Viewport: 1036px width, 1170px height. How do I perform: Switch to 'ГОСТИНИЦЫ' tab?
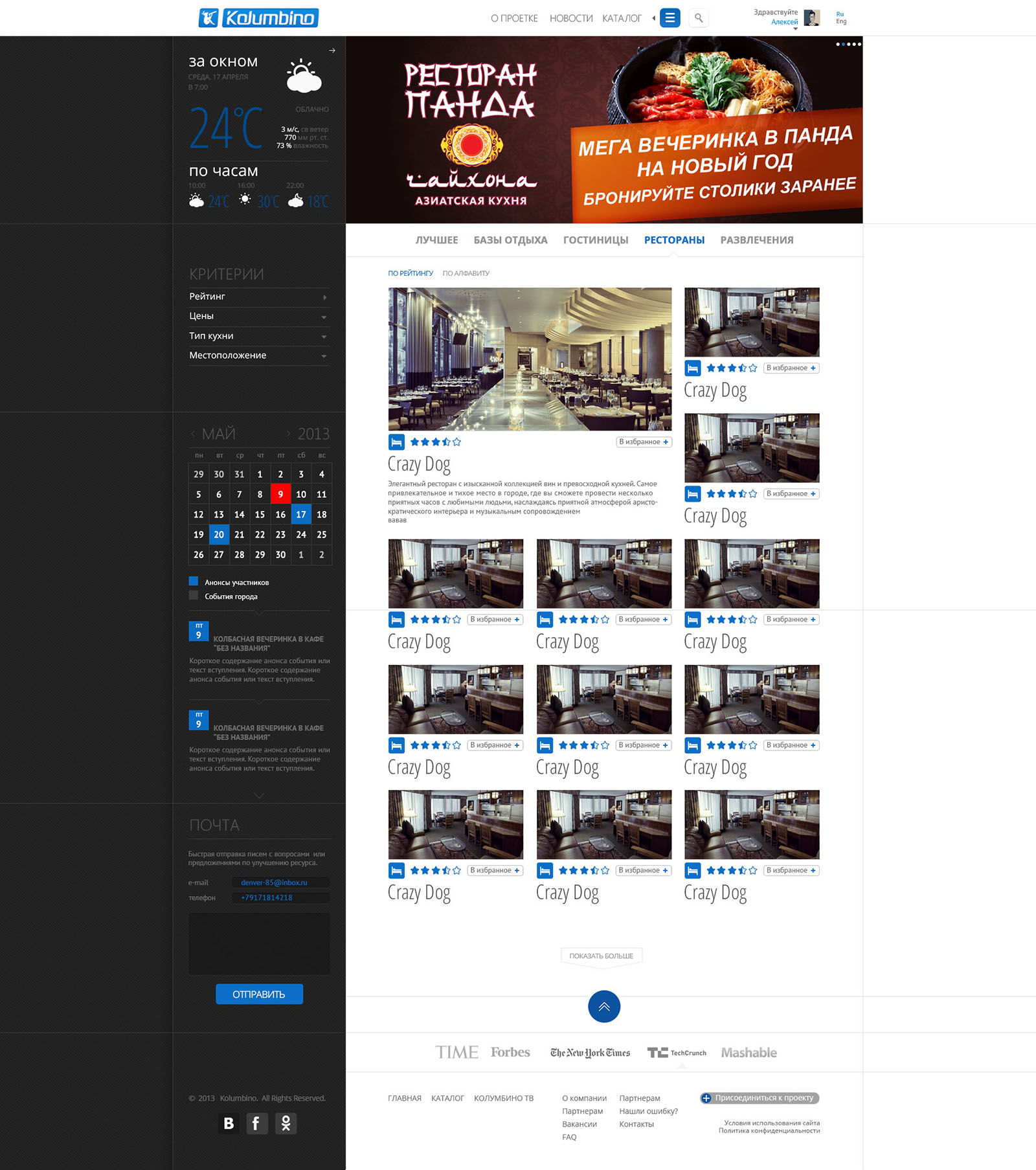tap(596, 240)
